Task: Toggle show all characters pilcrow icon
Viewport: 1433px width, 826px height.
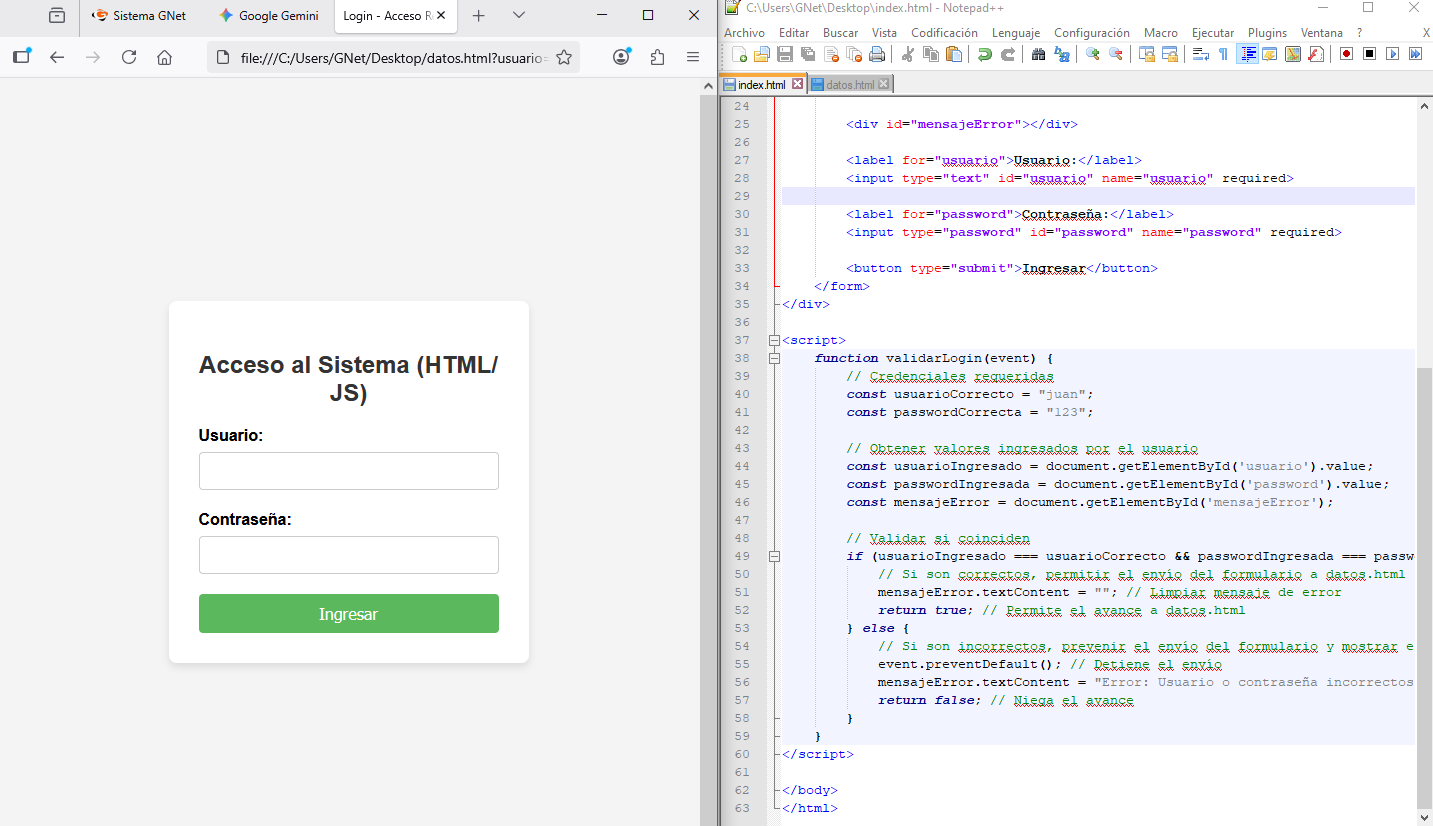Action: (x=1222, y=54)
